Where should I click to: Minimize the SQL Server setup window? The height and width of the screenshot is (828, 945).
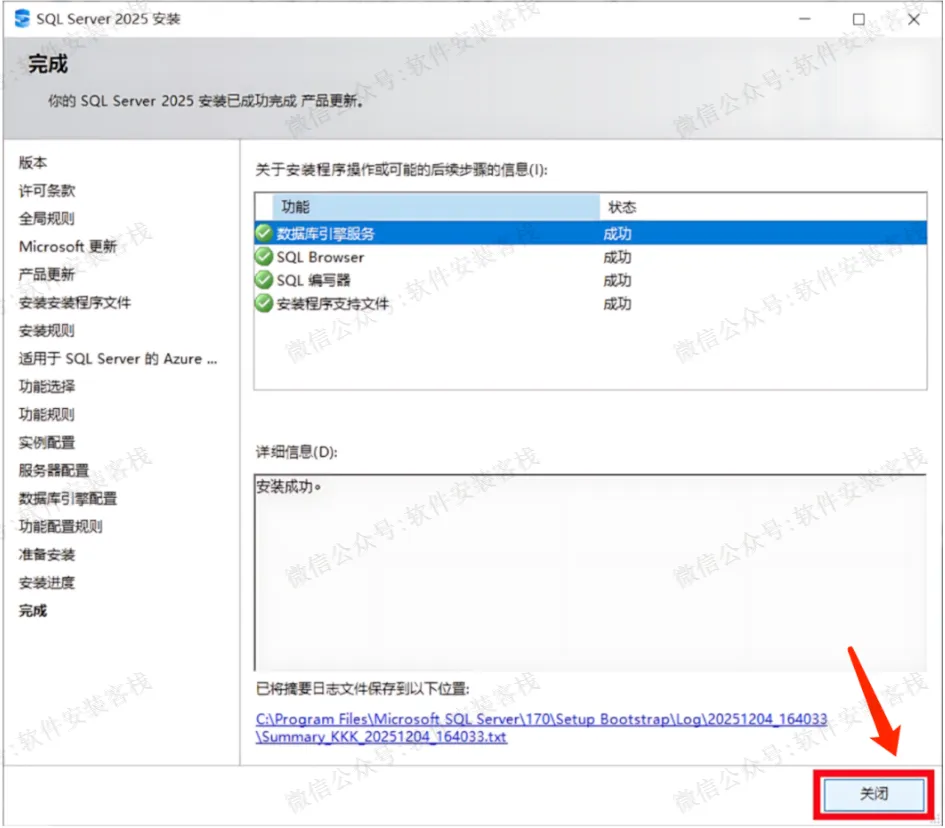[x=805, y=19]
